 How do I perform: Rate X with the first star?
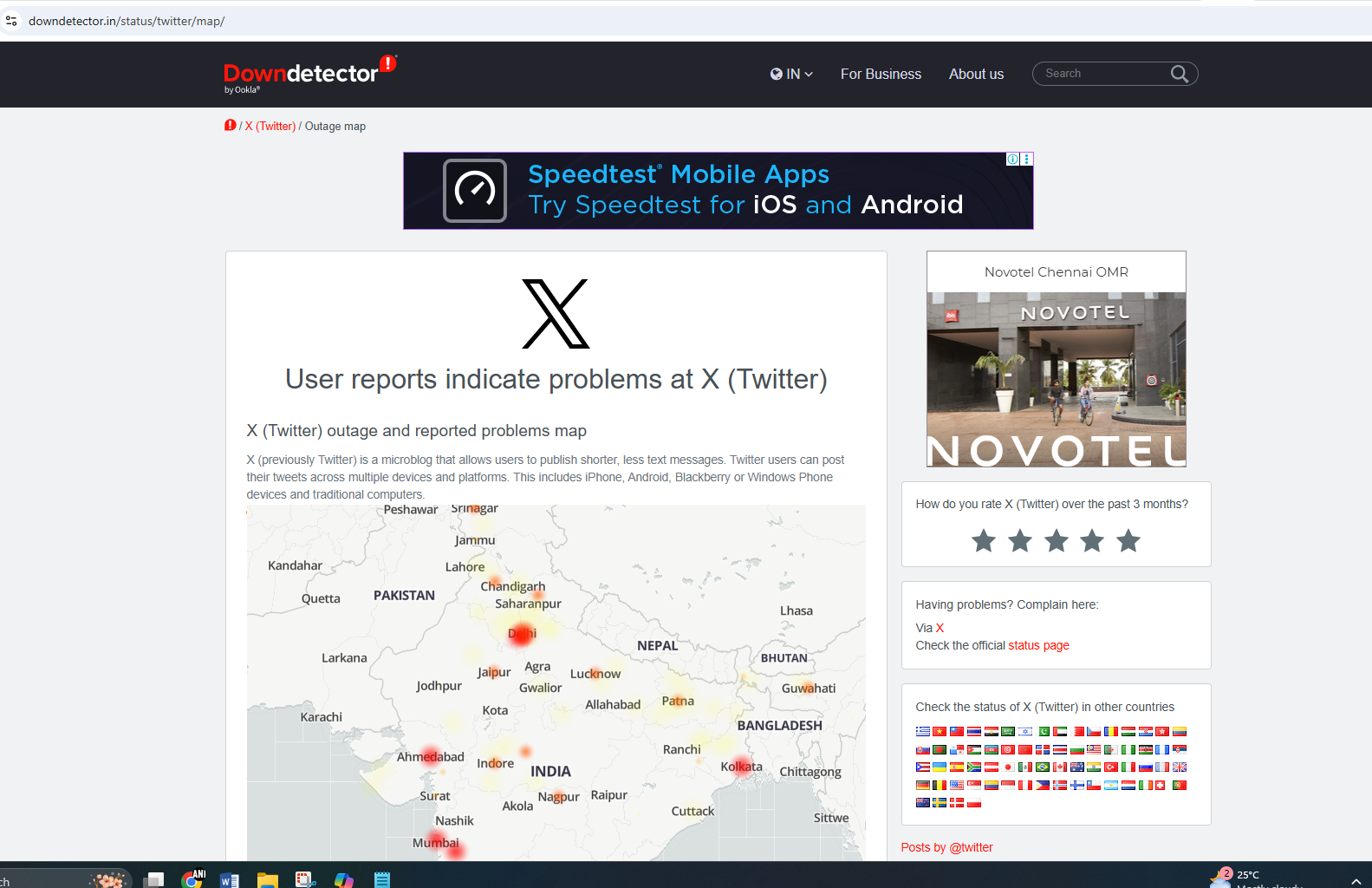[x=984, y=541]
